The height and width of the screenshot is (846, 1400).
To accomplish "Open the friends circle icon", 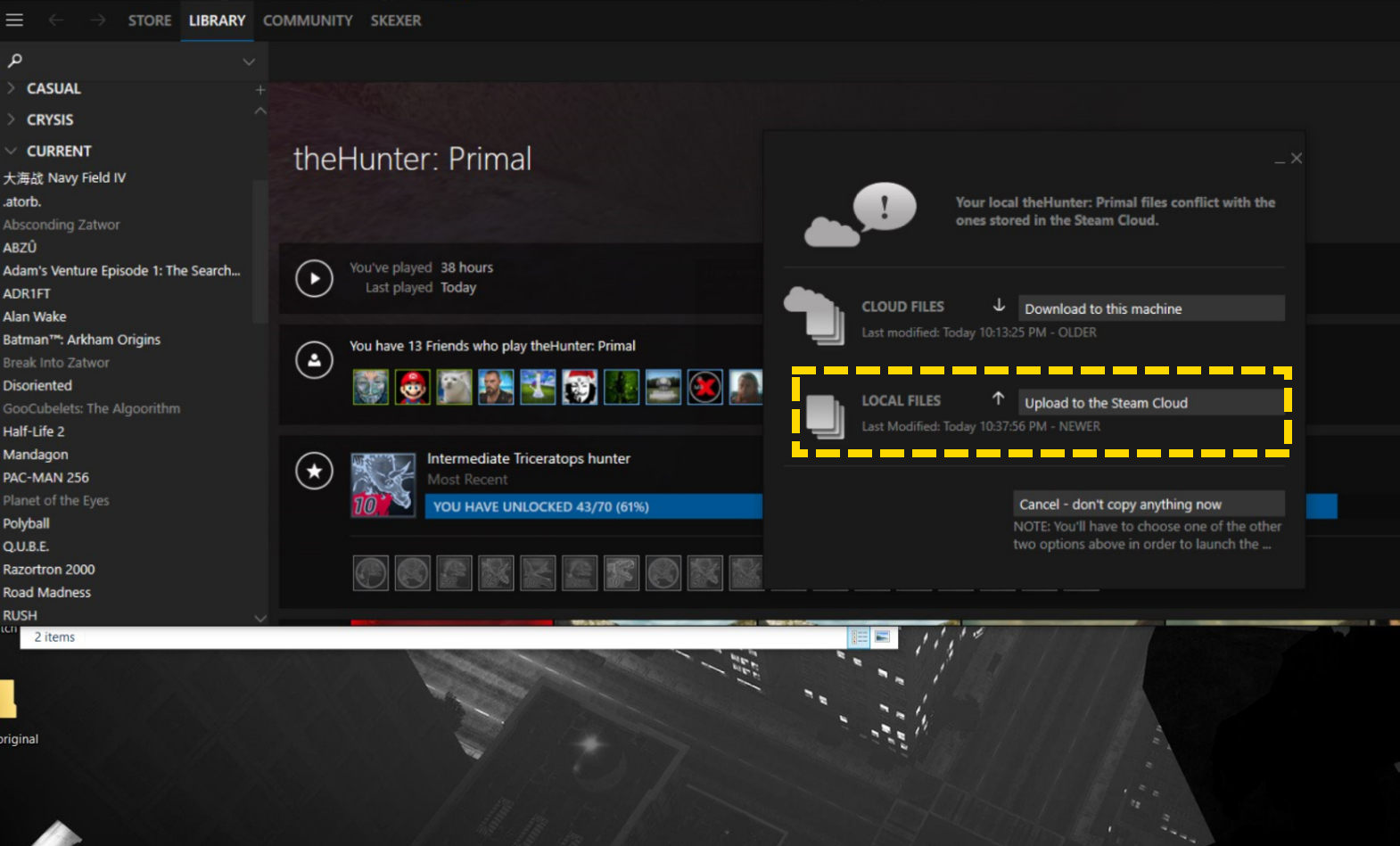I will coord(314,360).
